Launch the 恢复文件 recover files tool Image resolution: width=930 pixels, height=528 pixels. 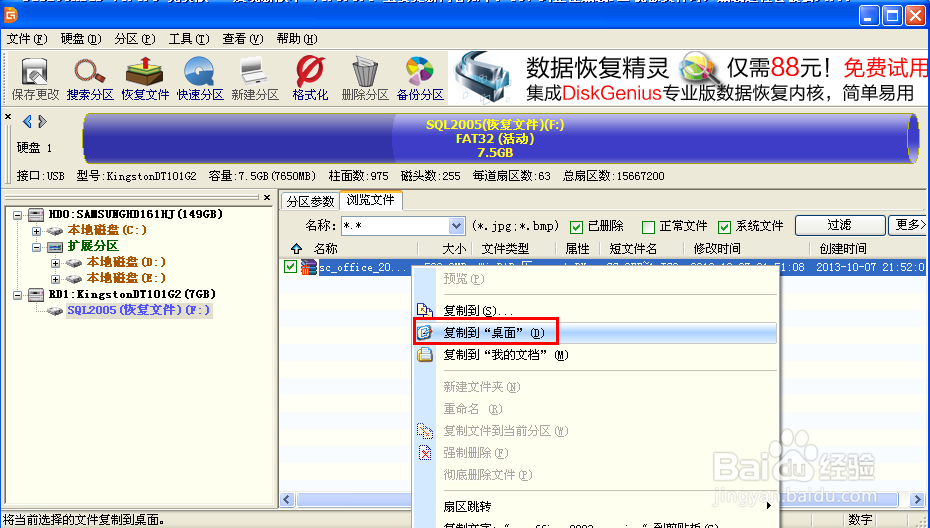pyautogui.click(x=145, y=78)
